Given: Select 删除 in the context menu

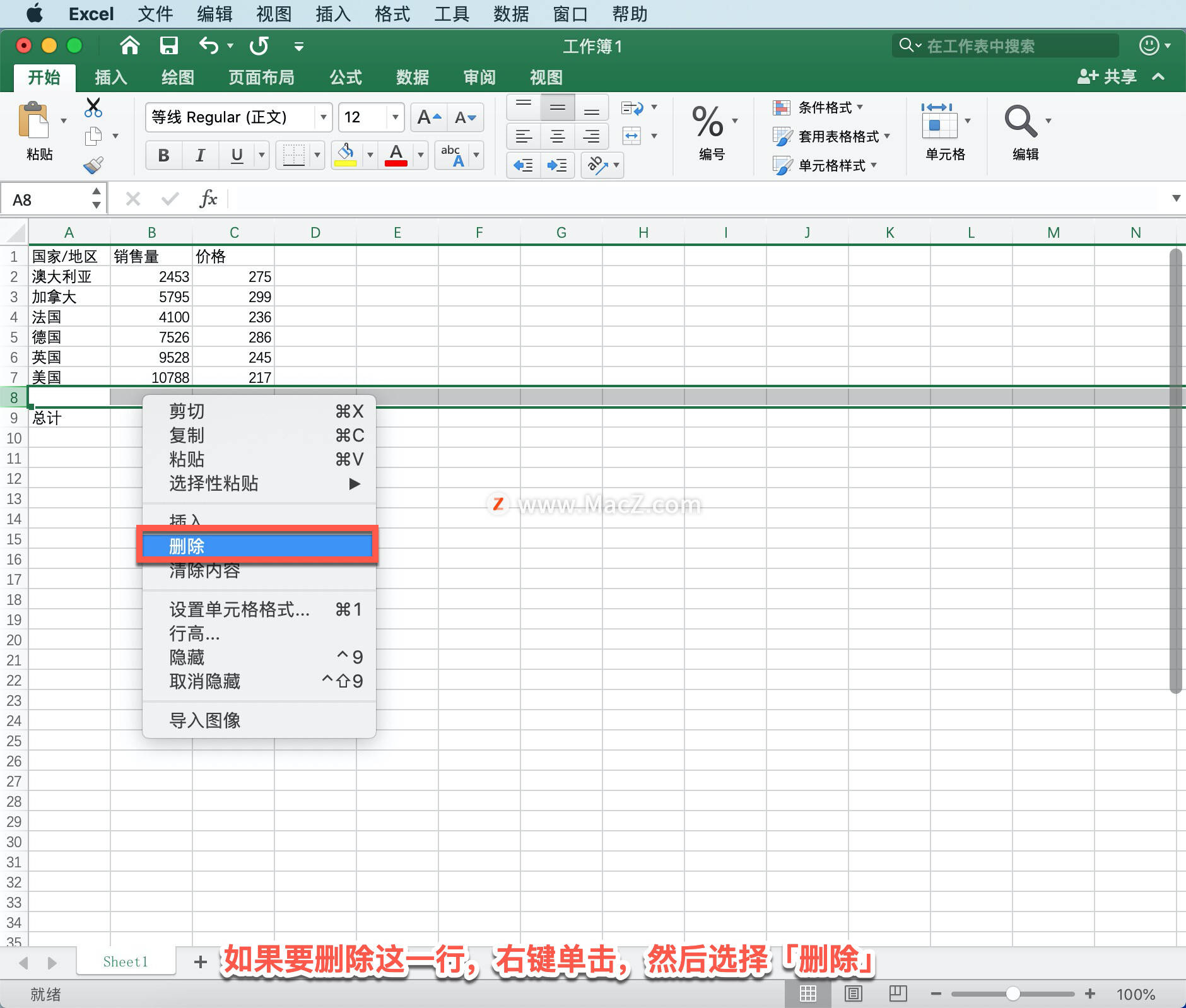Looking at the screenshot, I should (257, 545).
